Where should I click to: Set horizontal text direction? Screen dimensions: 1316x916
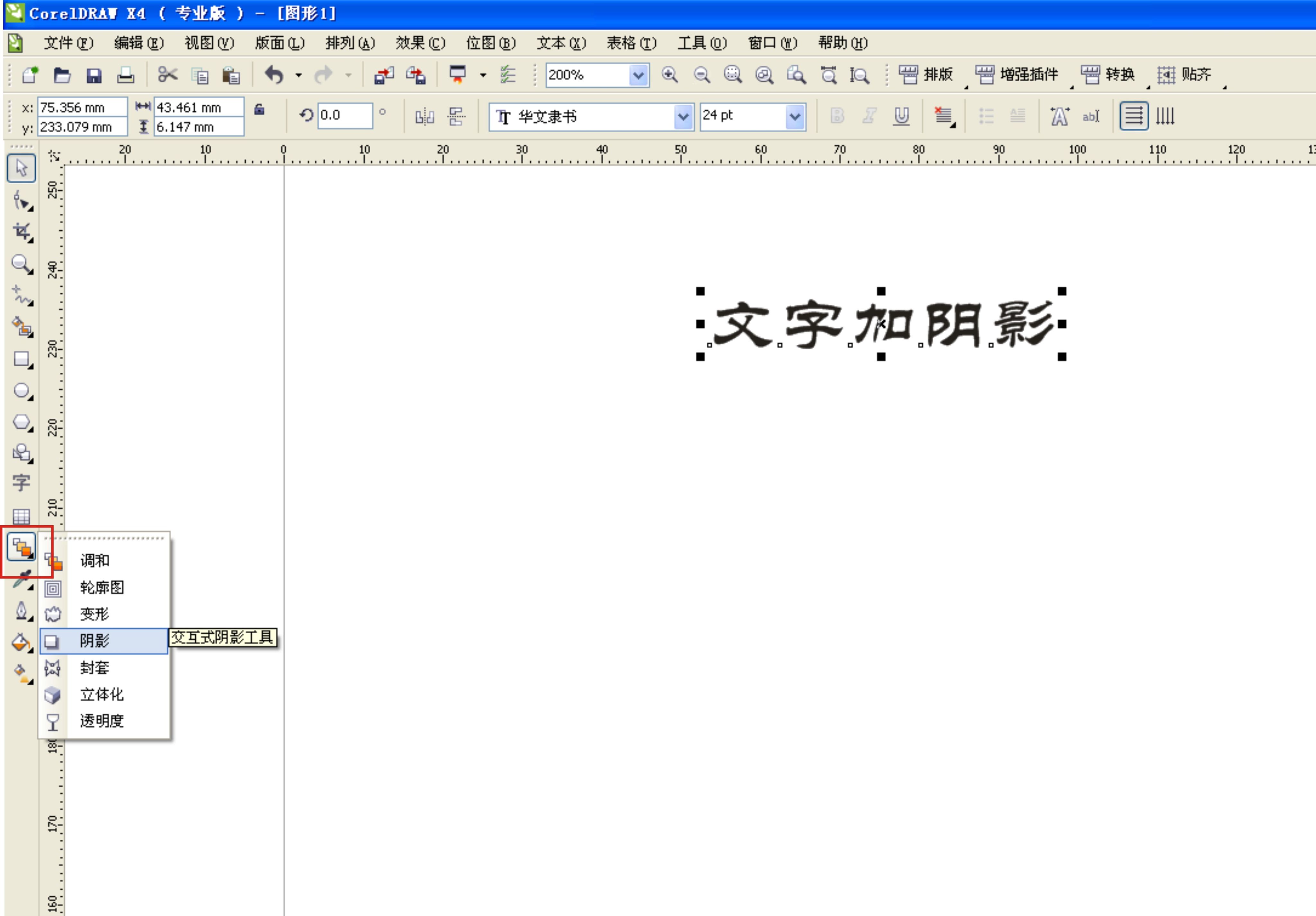[x=1134, y=116]
